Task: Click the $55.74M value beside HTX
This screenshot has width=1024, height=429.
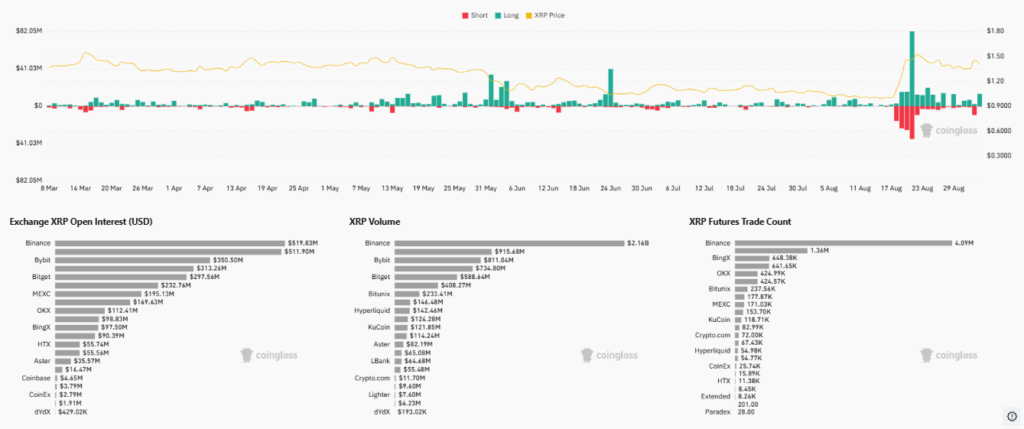Action: tap(97, 343)
